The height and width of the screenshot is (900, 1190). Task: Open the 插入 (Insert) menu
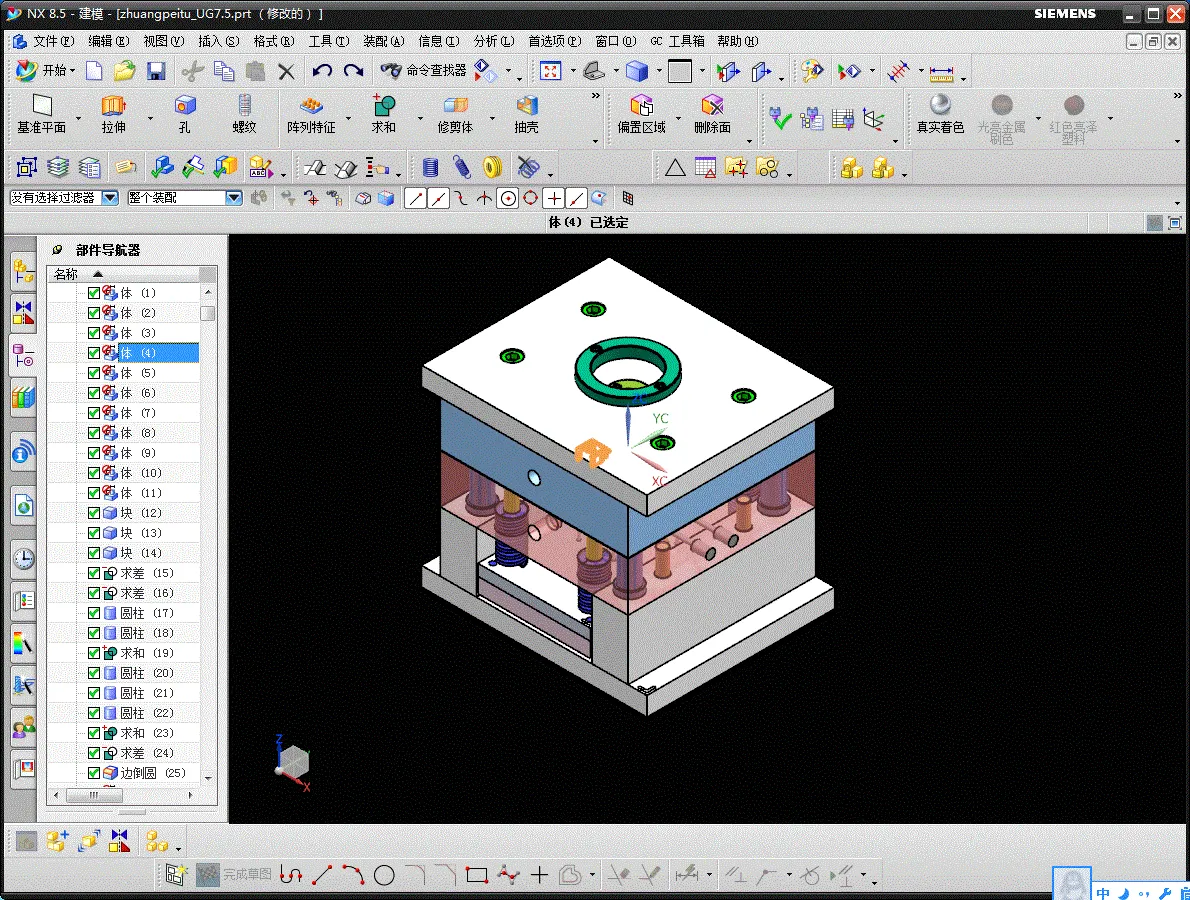[218, 41]
